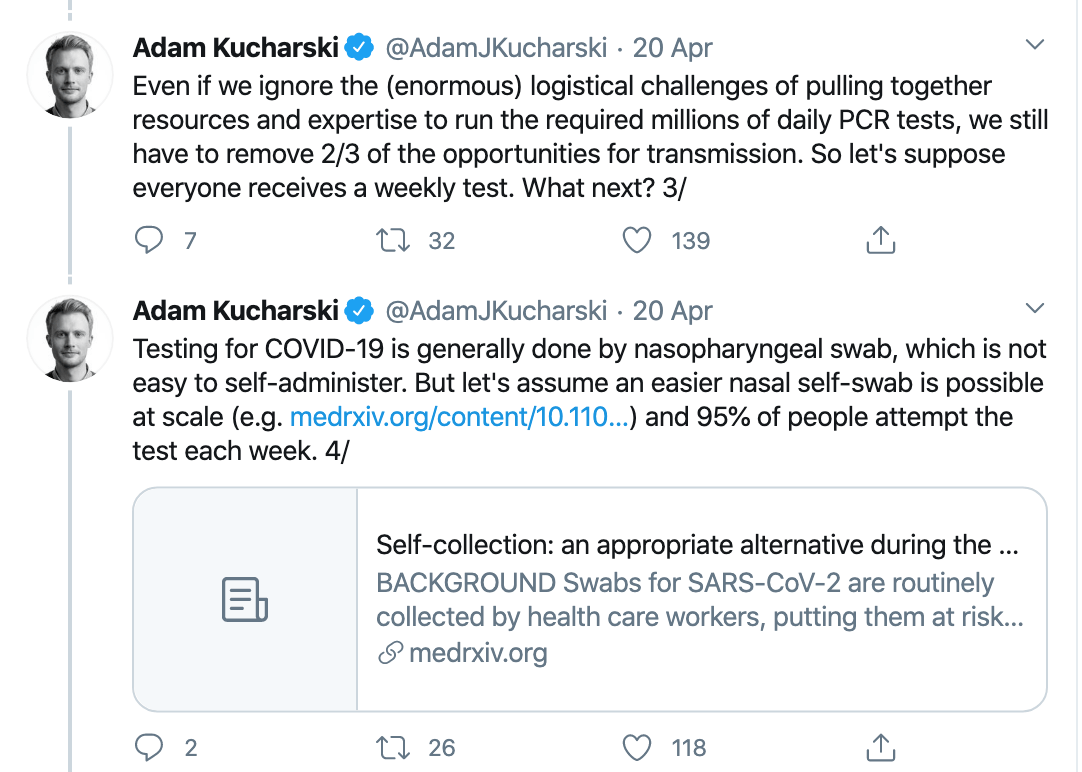Share the second tweet ending in 4/

(x=879, y=746)
